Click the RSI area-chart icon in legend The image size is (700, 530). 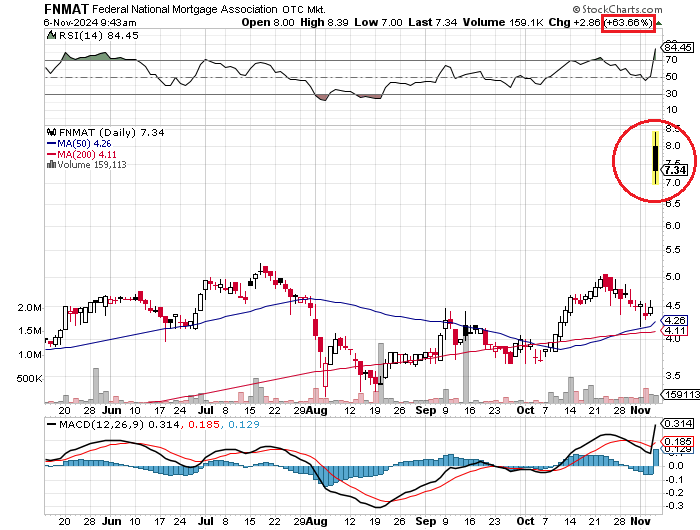pos(51,35)
